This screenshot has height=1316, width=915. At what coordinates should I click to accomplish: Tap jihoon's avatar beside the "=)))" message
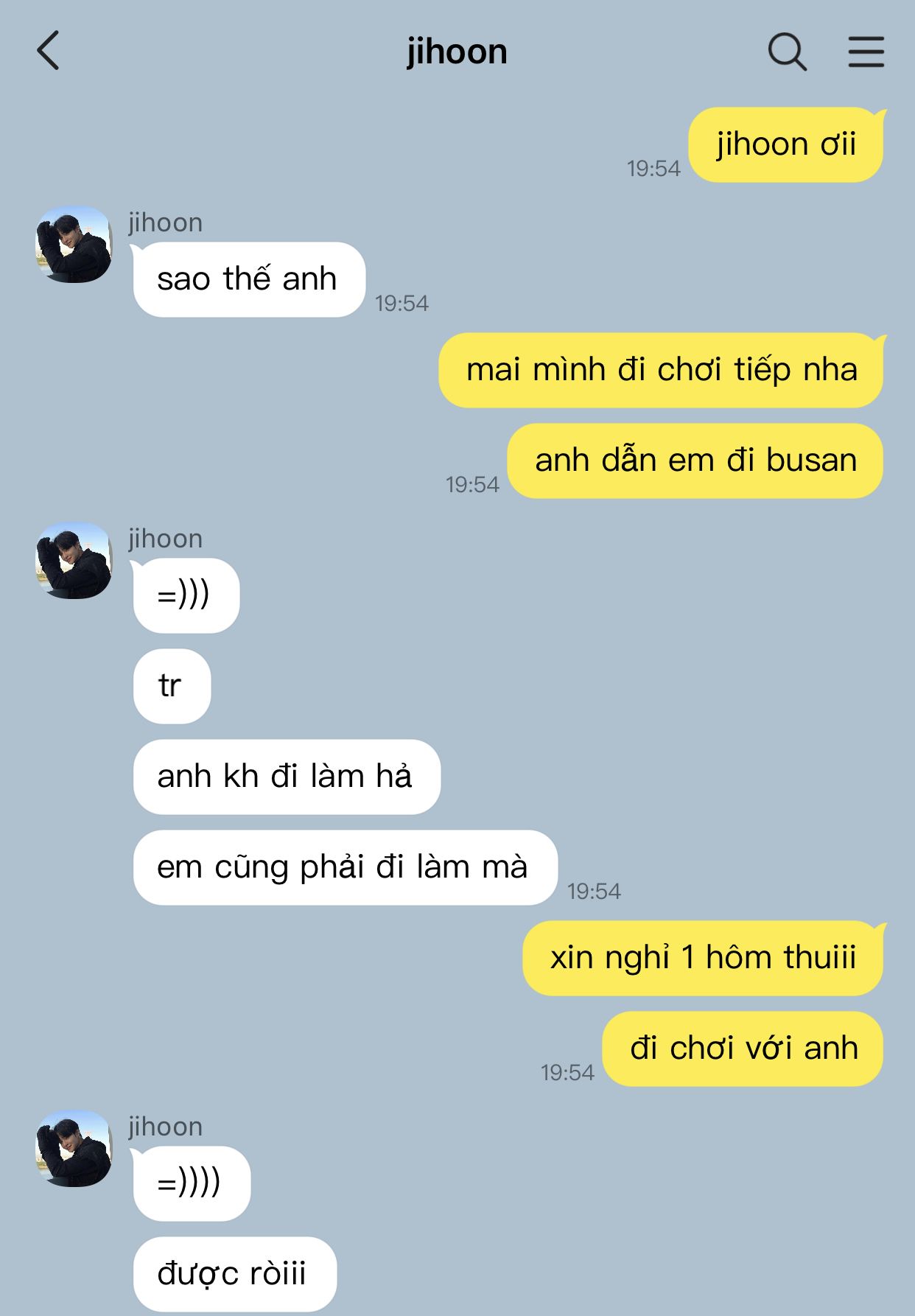tap(74, 561)
